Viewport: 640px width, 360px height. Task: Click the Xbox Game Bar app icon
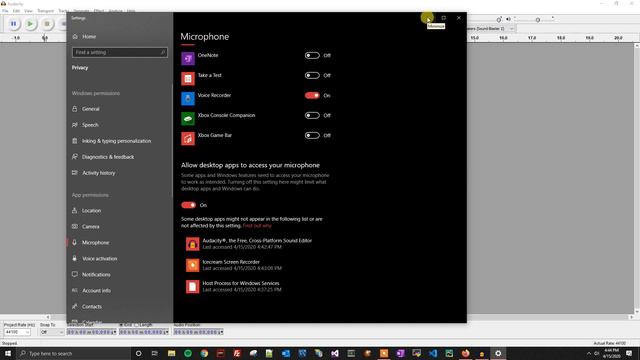click(188, 138)
